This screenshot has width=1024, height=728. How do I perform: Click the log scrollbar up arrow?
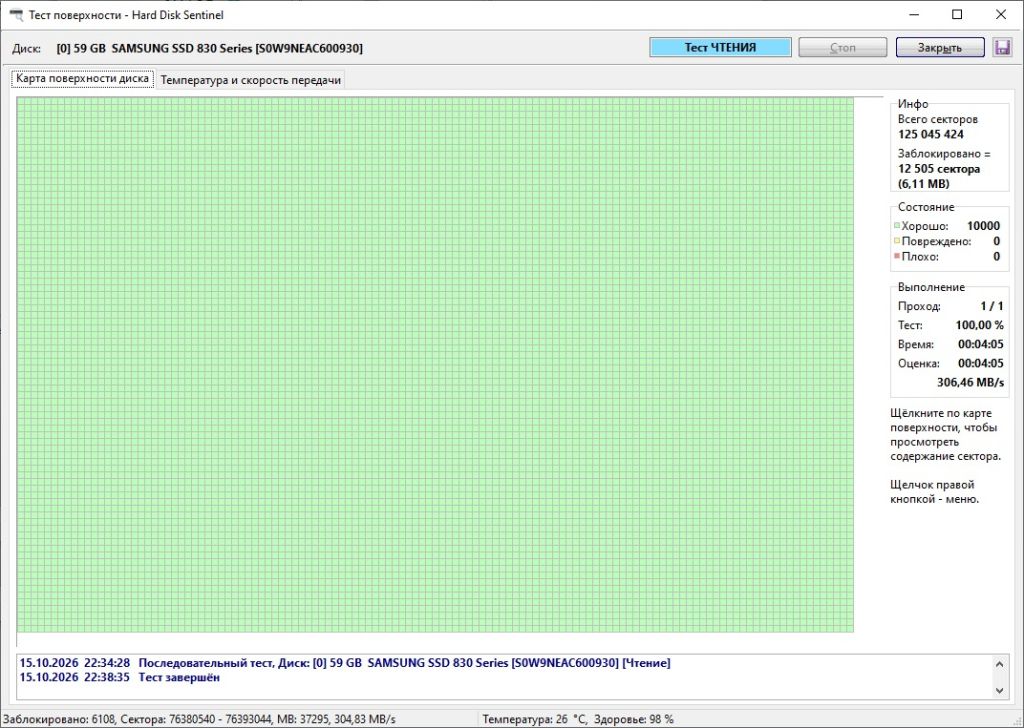click(999, 665)
